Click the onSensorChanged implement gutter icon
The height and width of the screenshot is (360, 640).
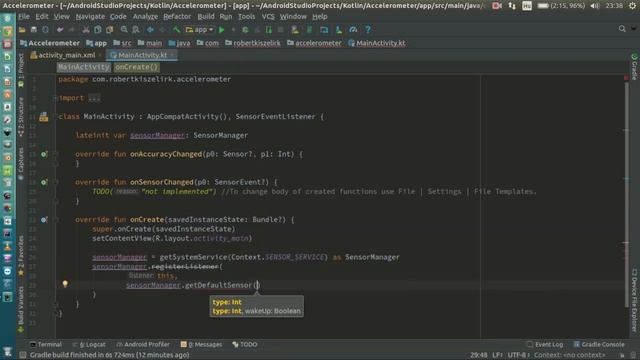tap(44, 182)
